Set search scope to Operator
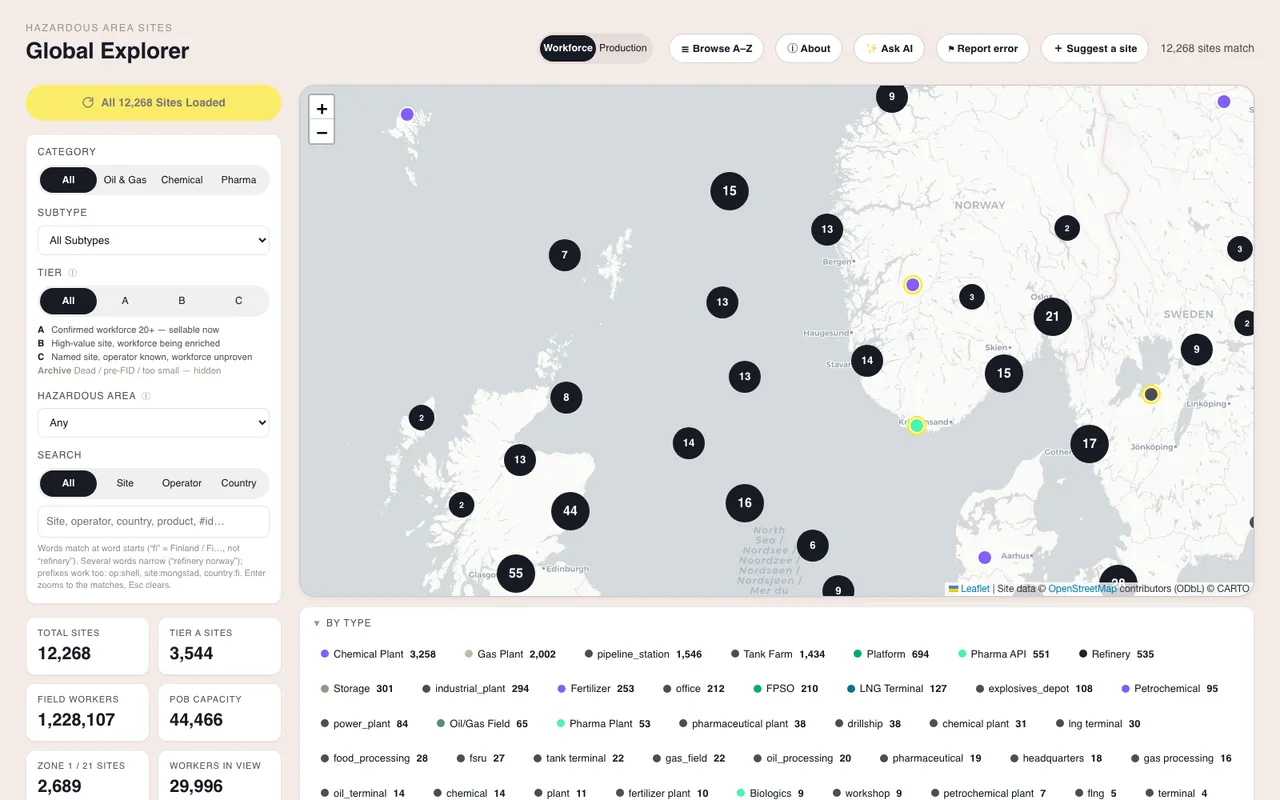Screen dimensions: 1280x800 182,483
